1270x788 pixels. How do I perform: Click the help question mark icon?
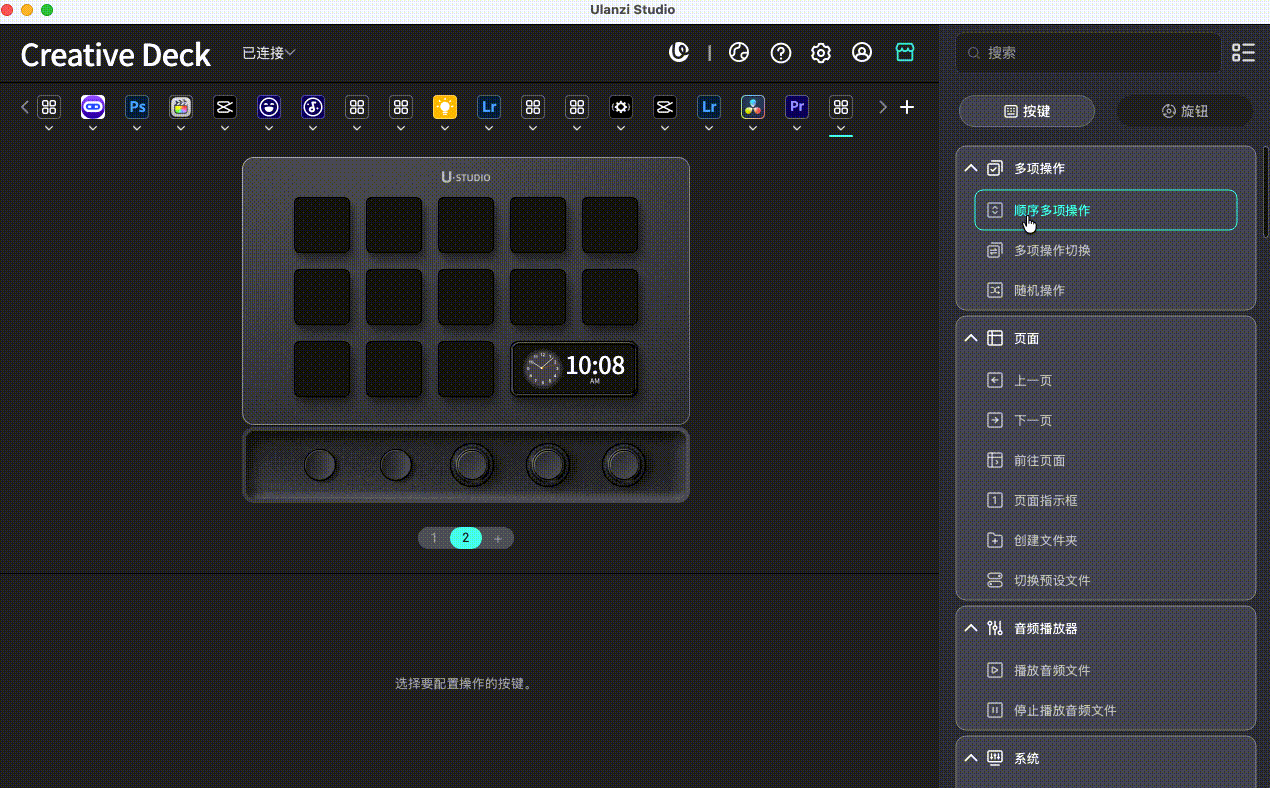tap(781, 53)
